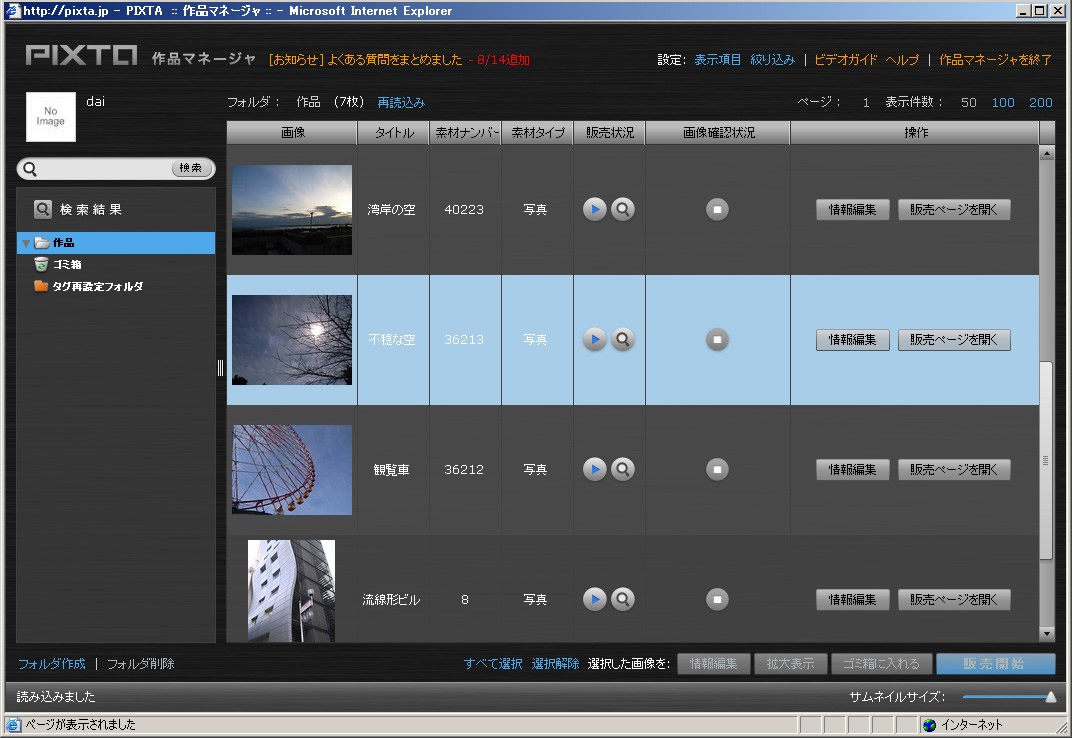Adjust the サムネイルサイズ slider
The width and height of the screenshot is (1072, 738).
pyautogui.click(x=1050, y=697)
